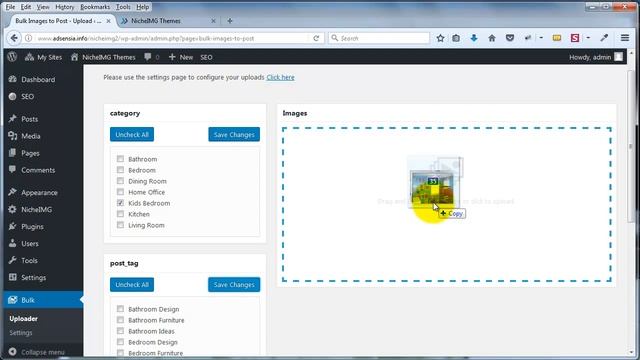Click the yellow toolbar extension icon
Viewport: 640px width, 360px height.
(x=557, y=38)
